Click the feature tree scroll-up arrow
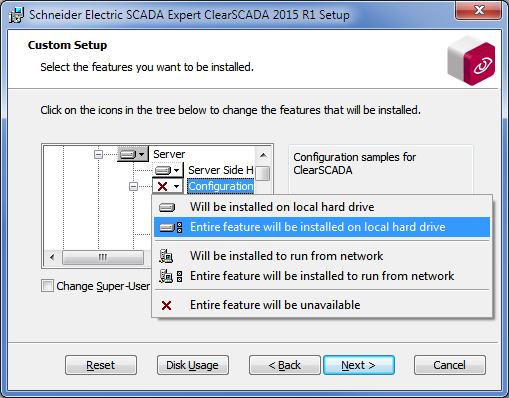This screenshot has width=509, height=398. click(x=263, y=155)
